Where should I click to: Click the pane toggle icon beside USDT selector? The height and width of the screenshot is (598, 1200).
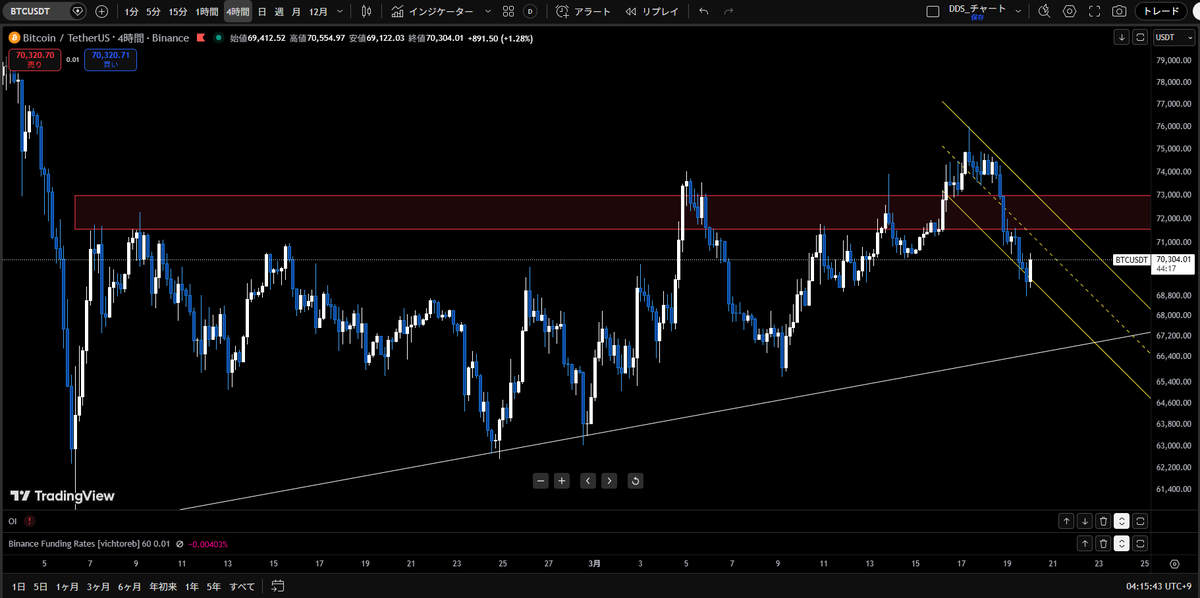tap(1141, 37)
